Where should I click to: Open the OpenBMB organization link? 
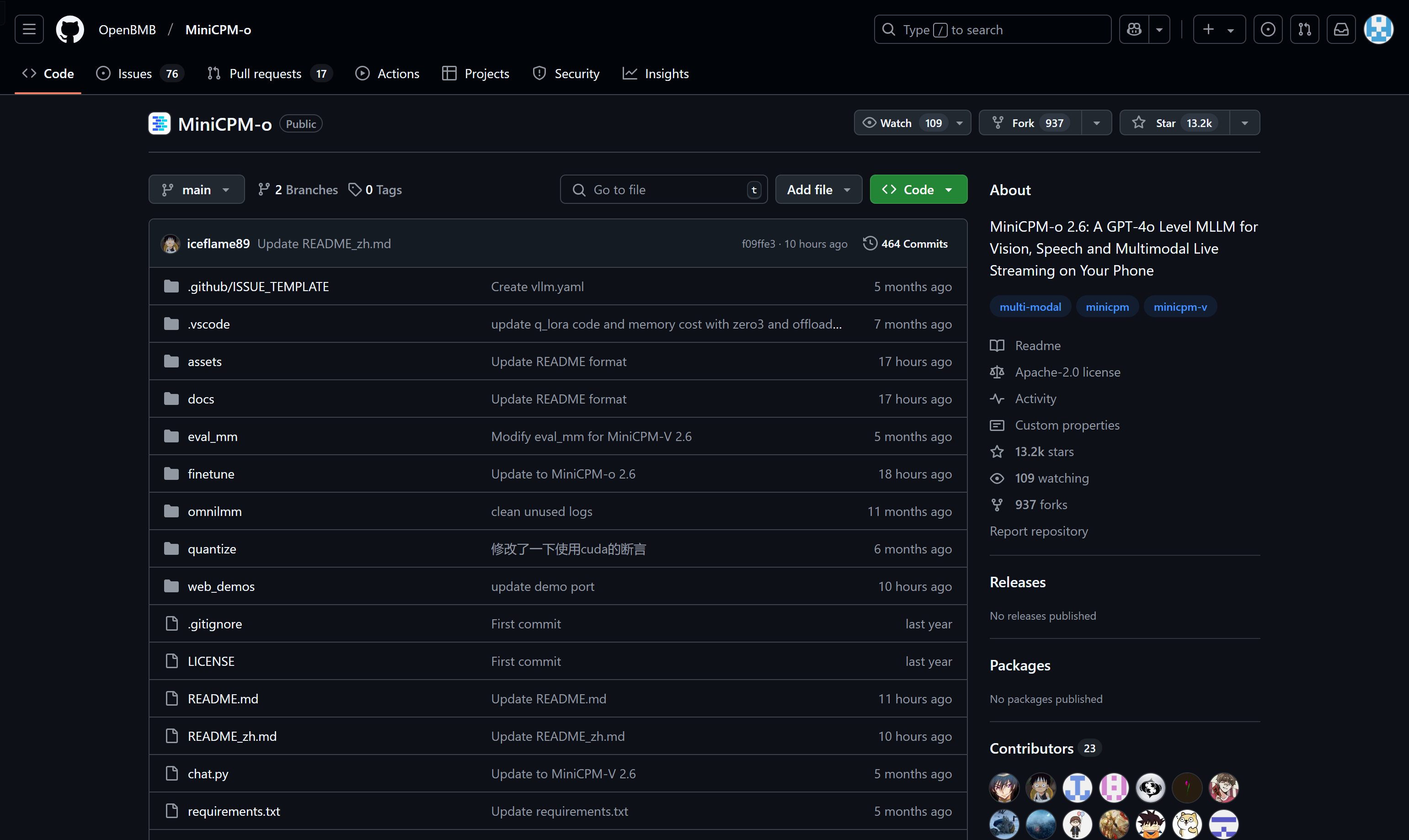pos(127,29)
